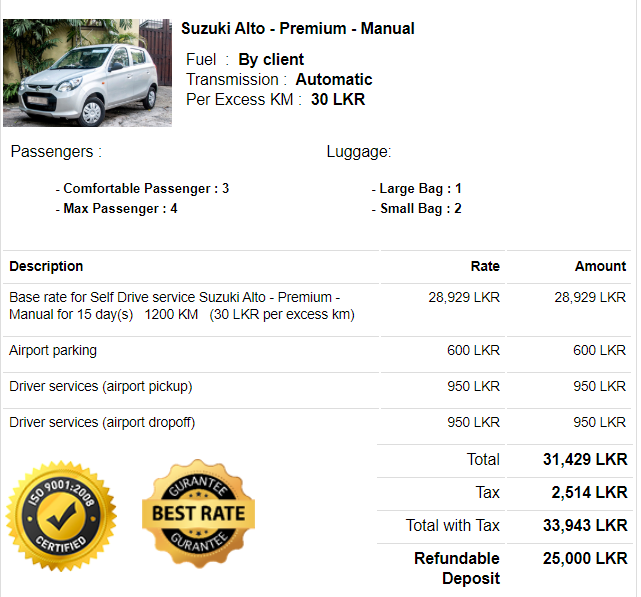This screenshot has height=597, width=641.
Task: Click the Best Rate Guarantee badge
Action: tap(199, 514)
